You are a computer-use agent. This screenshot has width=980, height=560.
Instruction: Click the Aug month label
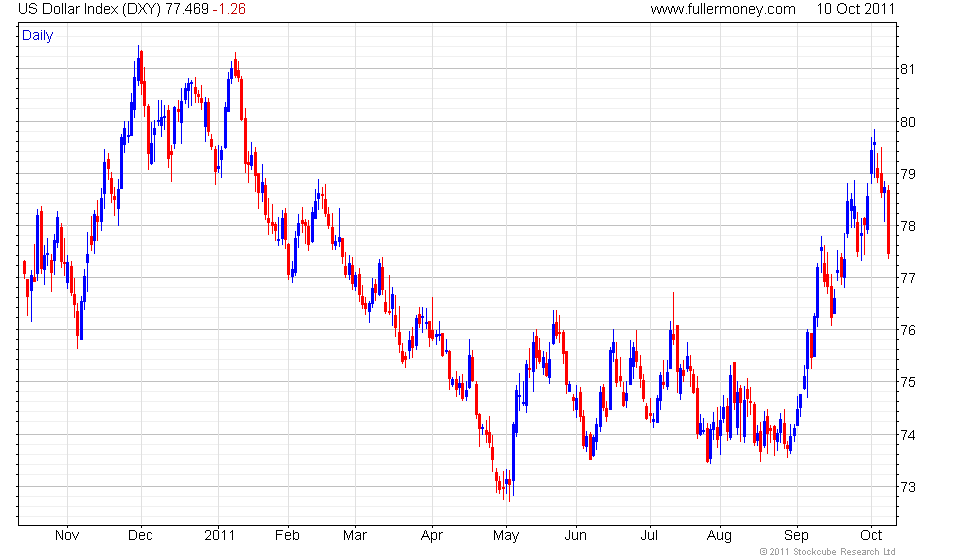tap(719, 536)
